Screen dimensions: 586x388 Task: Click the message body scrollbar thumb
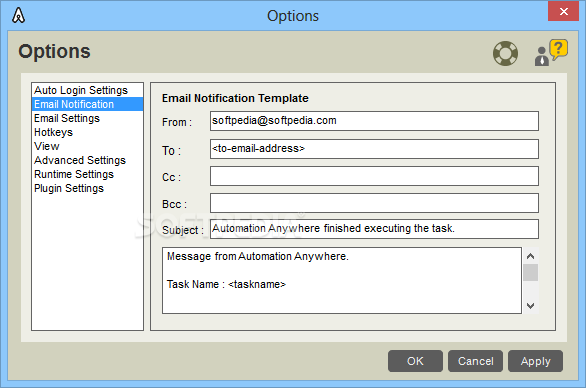click(530, 272)
